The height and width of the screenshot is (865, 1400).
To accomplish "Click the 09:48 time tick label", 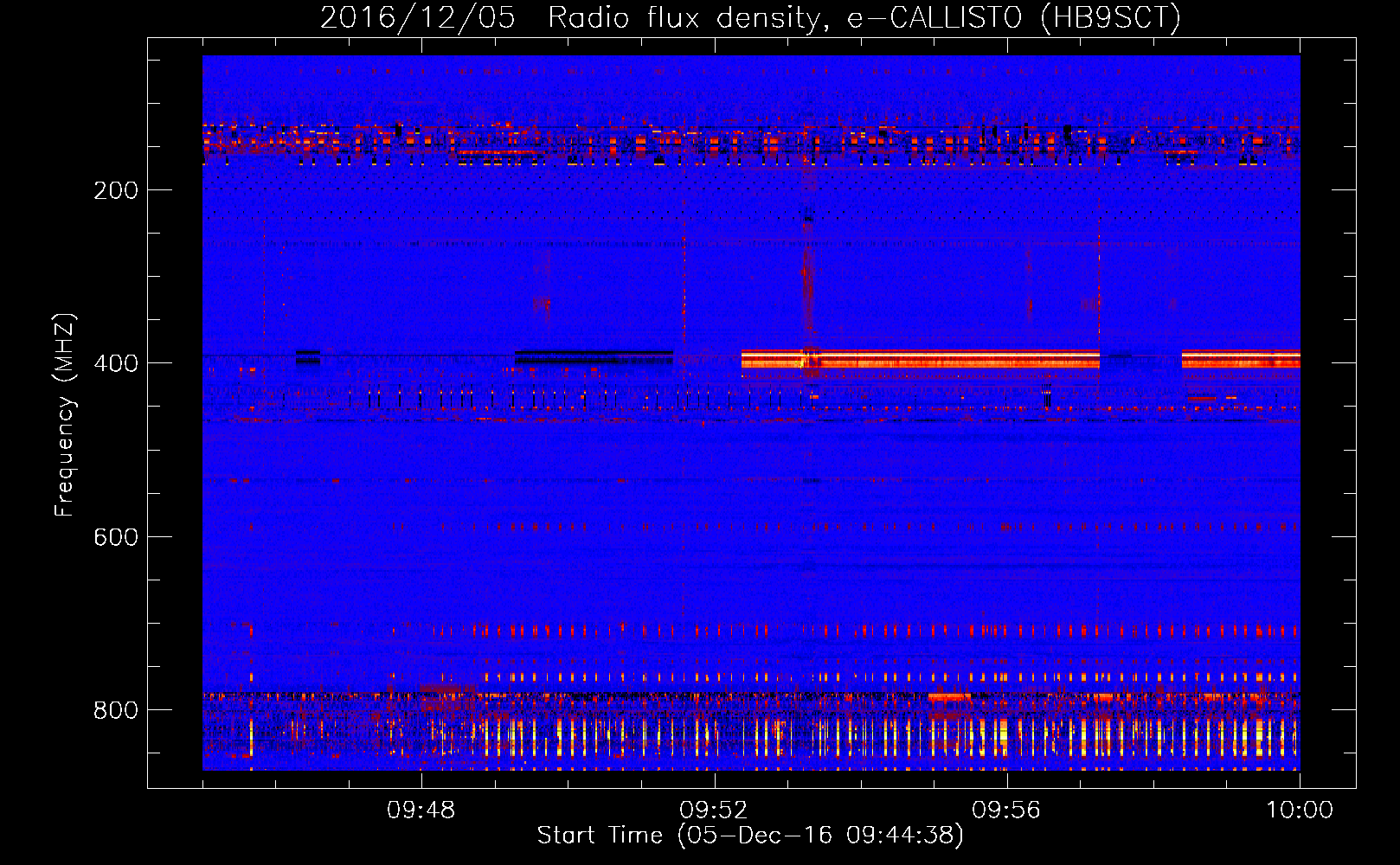I will pyautogui.click(x=421, y=811).
